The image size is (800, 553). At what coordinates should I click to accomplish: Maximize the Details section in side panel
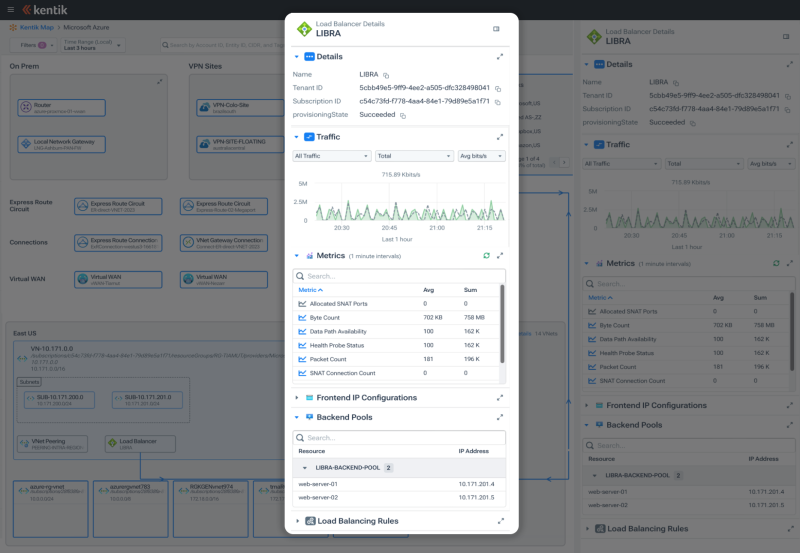pos(790,64)
